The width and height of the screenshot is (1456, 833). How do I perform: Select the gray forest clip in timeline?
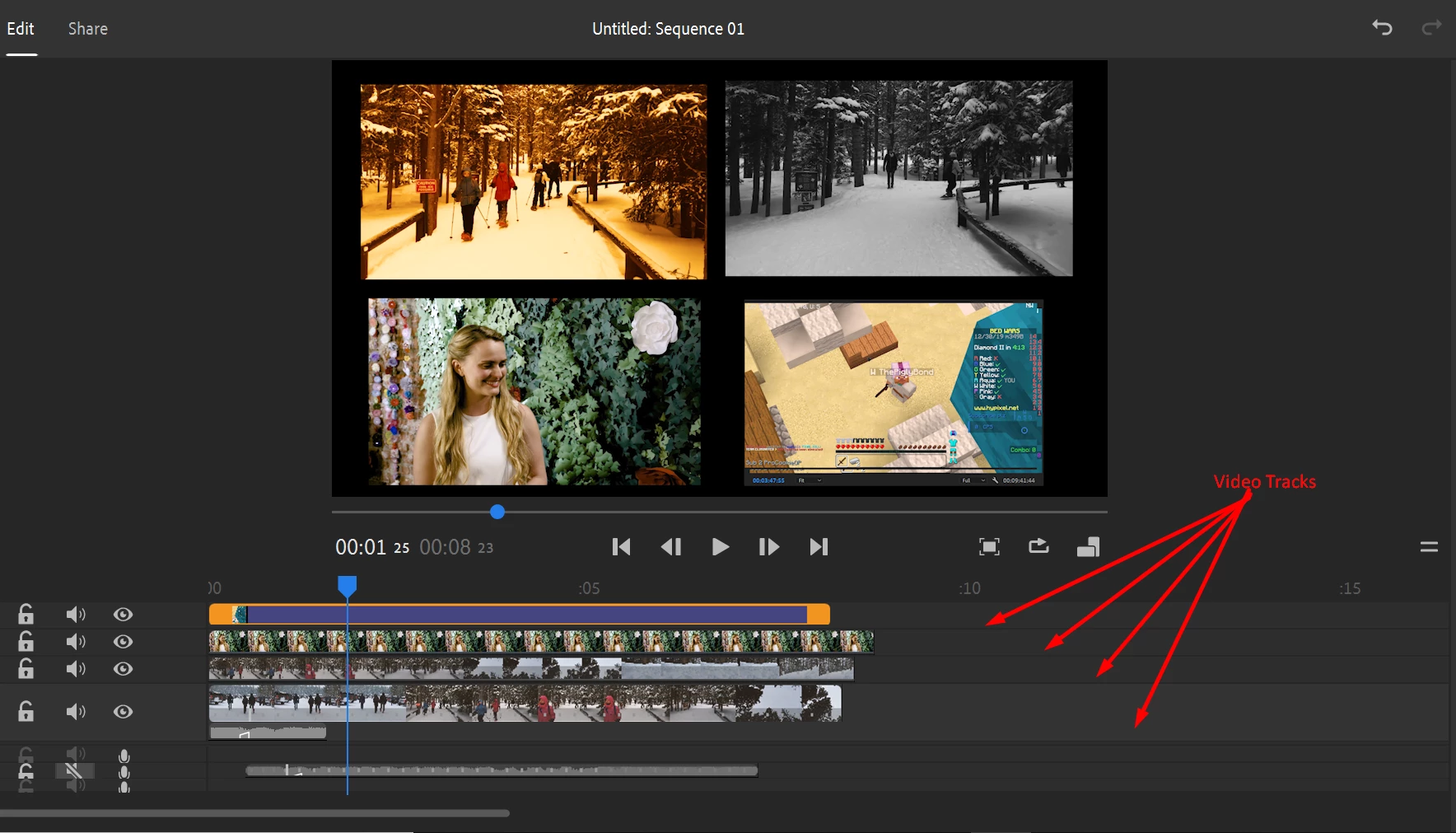pyautogui.click(x=531, y=669)
